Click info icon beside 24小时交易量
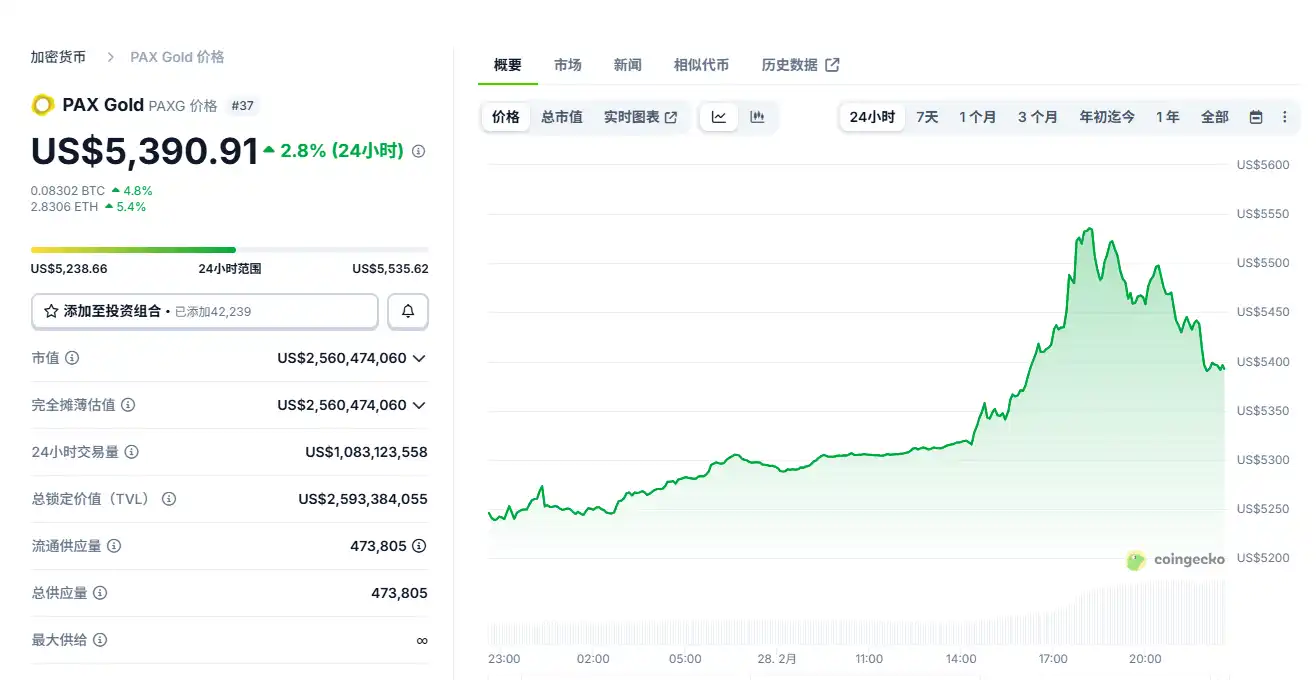Screen dimensions: 1316x680 tap(131, 452)
